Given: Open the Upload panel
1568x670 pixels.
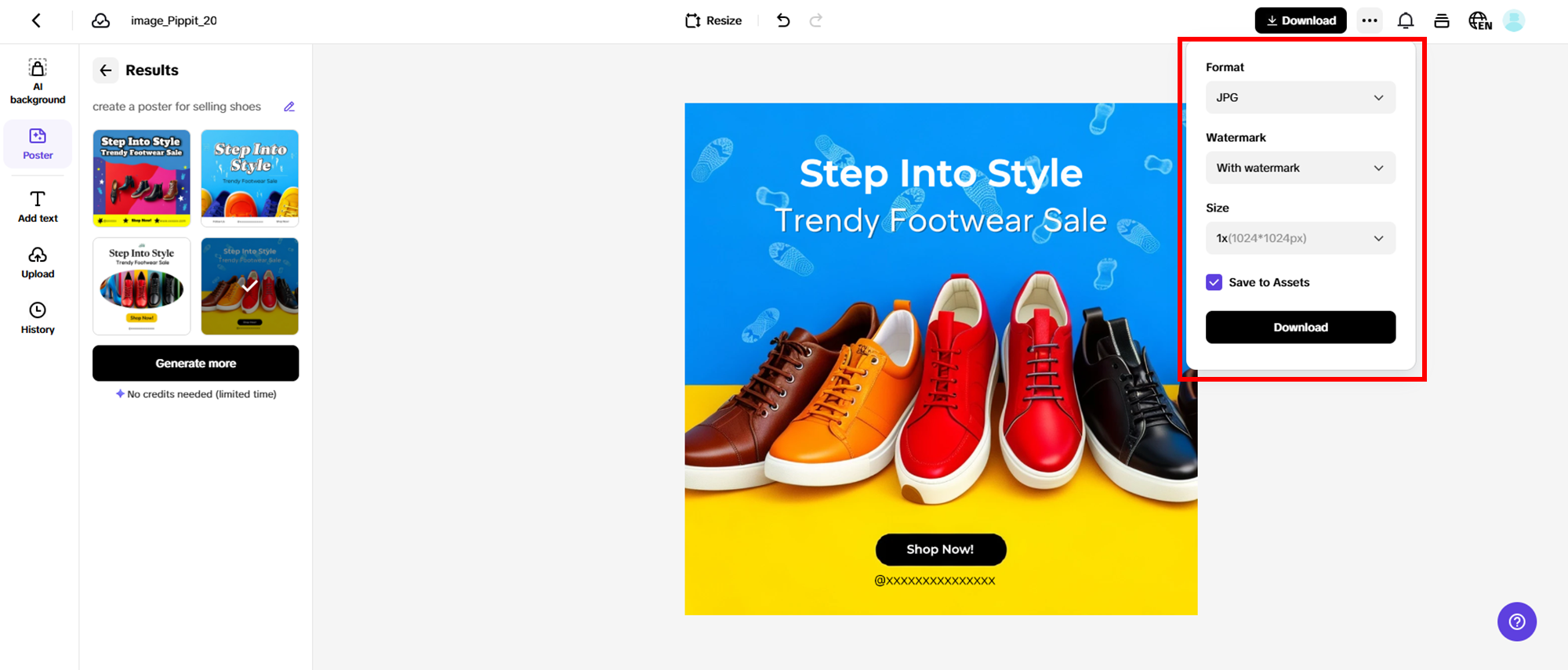Looking at the screenshot, I should [38, 263].
